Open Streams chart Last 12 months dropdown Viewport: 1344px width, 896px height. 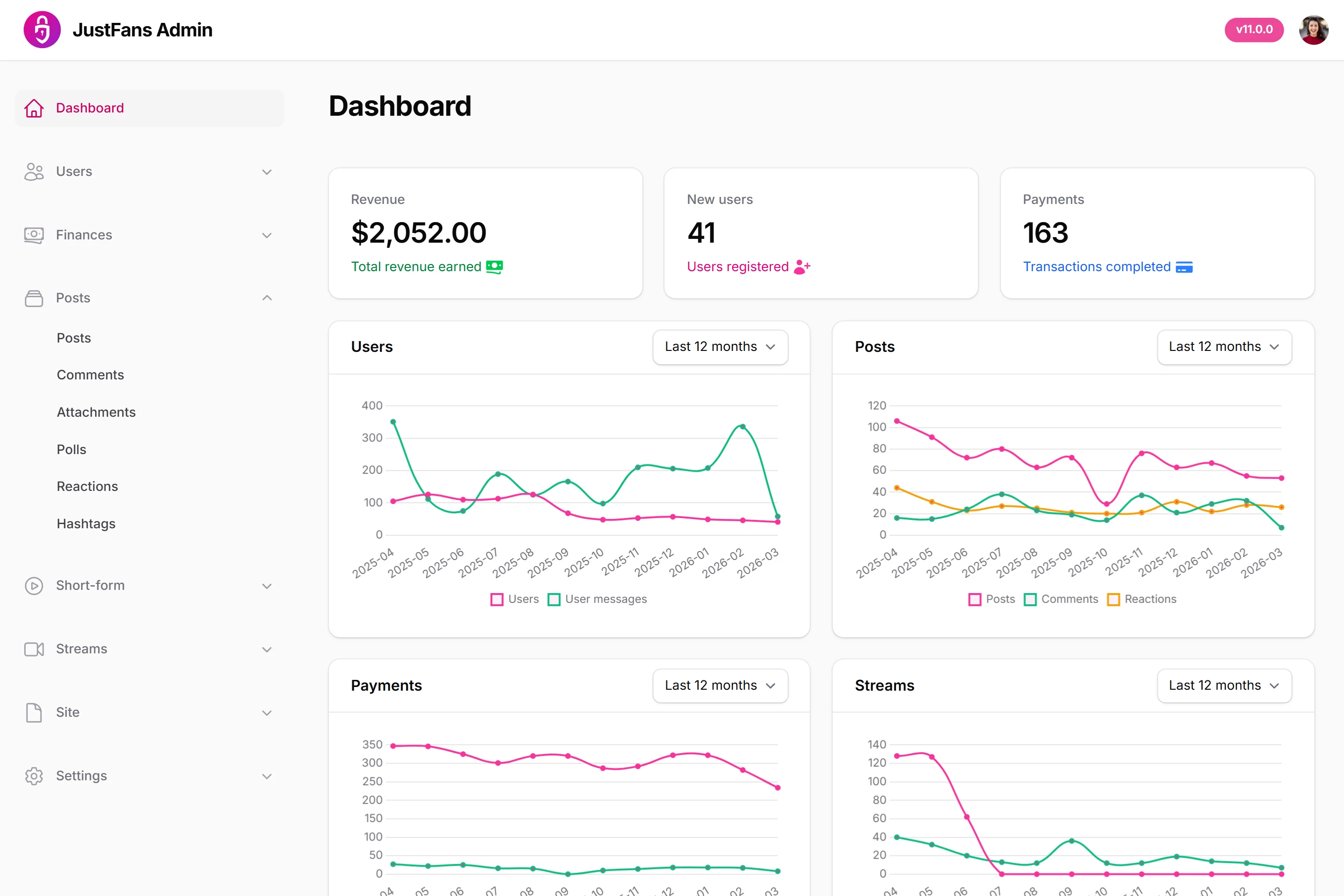point(1224,685)
